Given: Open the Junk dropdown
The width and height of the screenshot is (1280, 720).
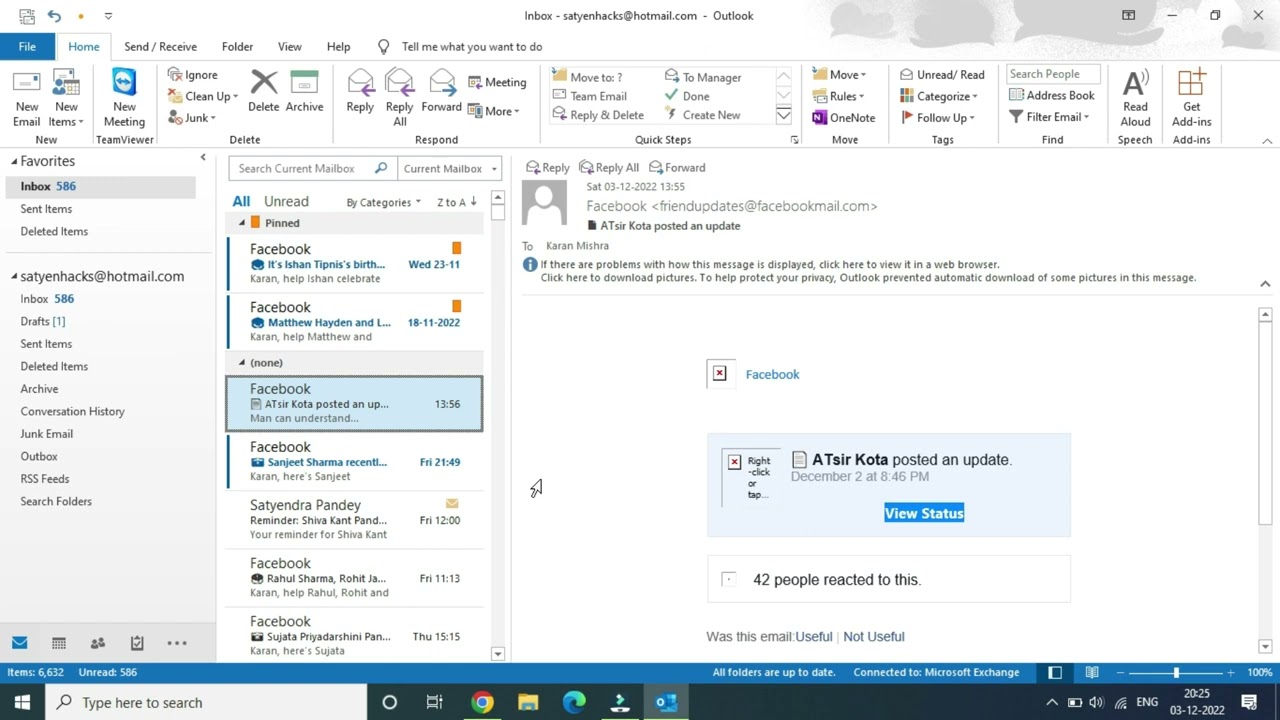Looking at the screenshot, I should point(192,117).
